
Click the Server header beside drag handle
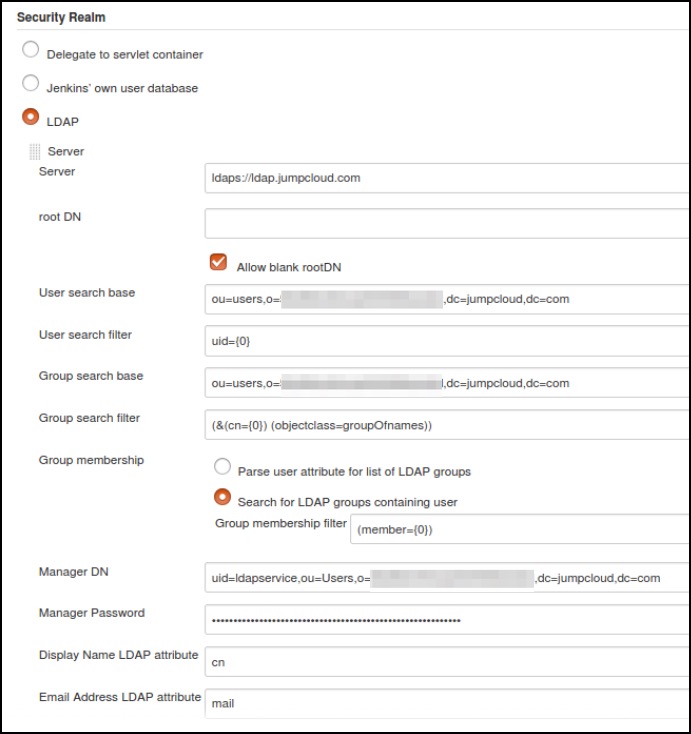pos(66,152)
